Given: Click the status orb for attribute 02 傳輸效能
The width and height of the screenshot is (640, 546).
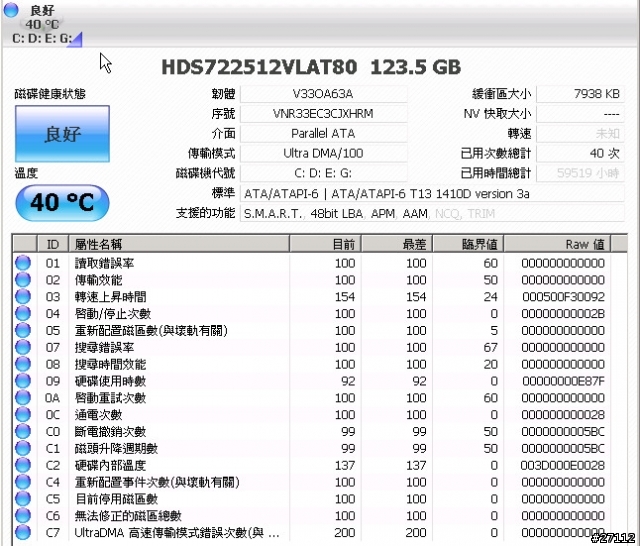Looking at the screenshot, I should [23, 280].
